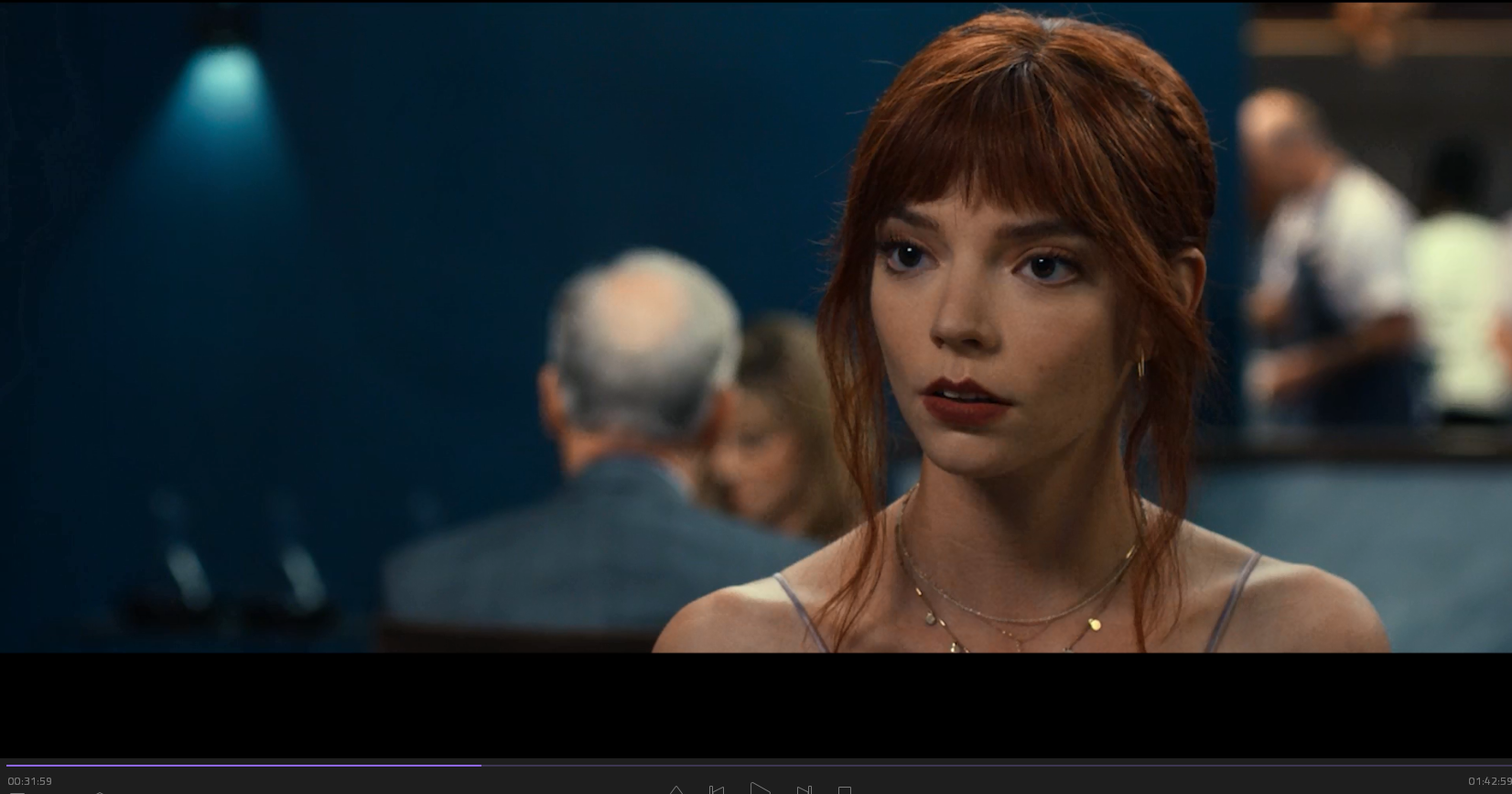Viewport: 1512px width, 794px height.
Task: Toggle the total duration 01:42:59 display
Action: point(1488,781)
